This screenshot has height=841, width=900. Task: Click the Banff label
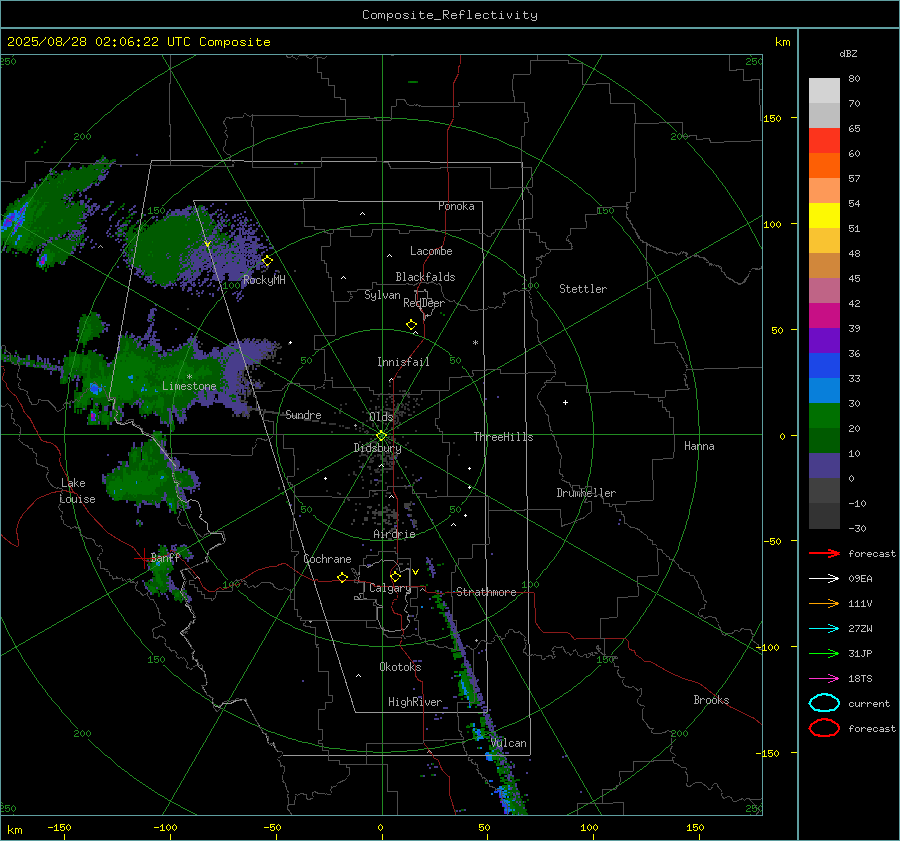[x=165, y=557]
